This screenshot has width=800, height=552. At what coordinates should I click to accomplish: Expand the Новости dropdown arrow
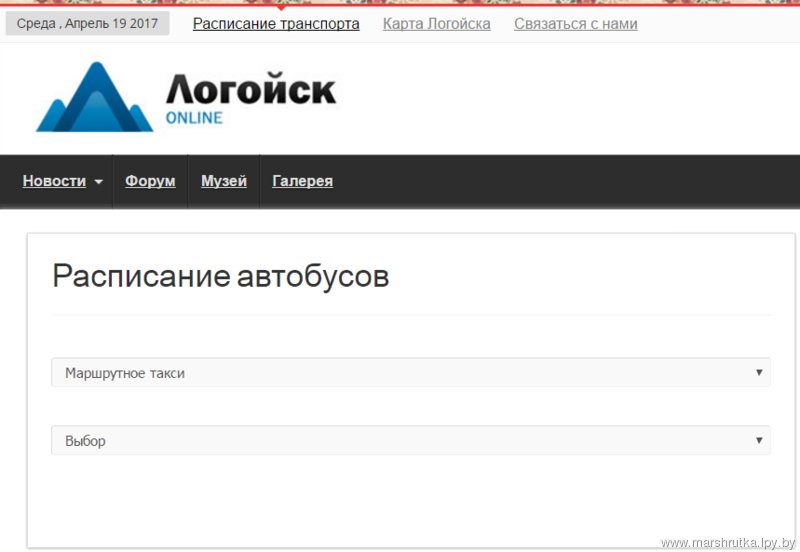(x=99, y=182)
